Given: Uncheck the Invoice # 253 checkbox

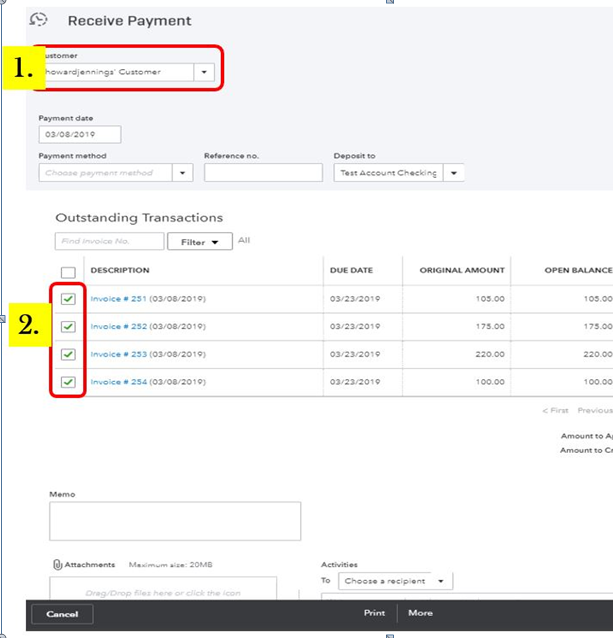Looking at the screenshot, I should [68, 354].
